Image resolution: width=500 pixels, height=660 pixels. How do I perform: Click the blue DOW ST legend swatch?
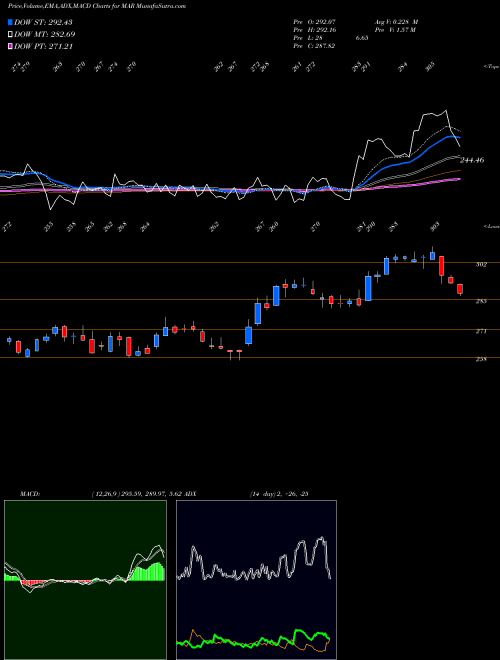pyautogui.click(x=11, y=22)
